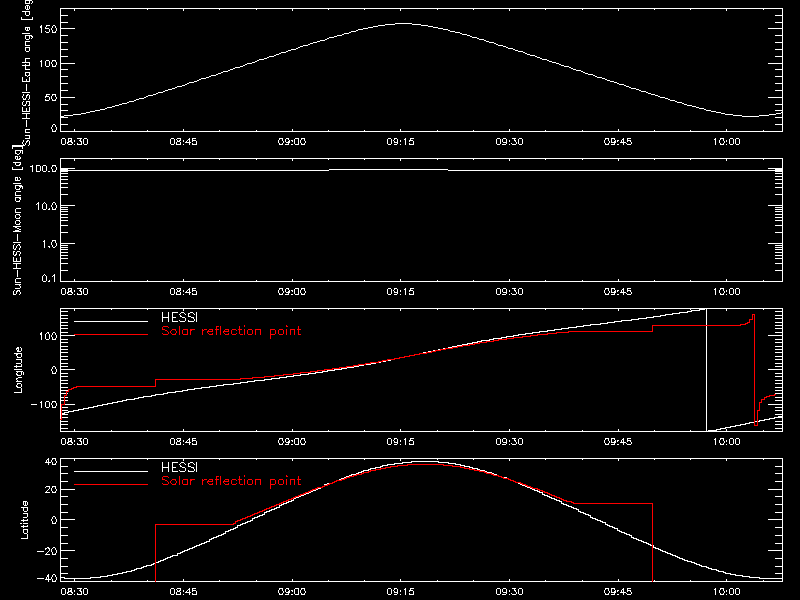
Task: Click red legend line sample in Latitude plot
Action: (111, 484)
